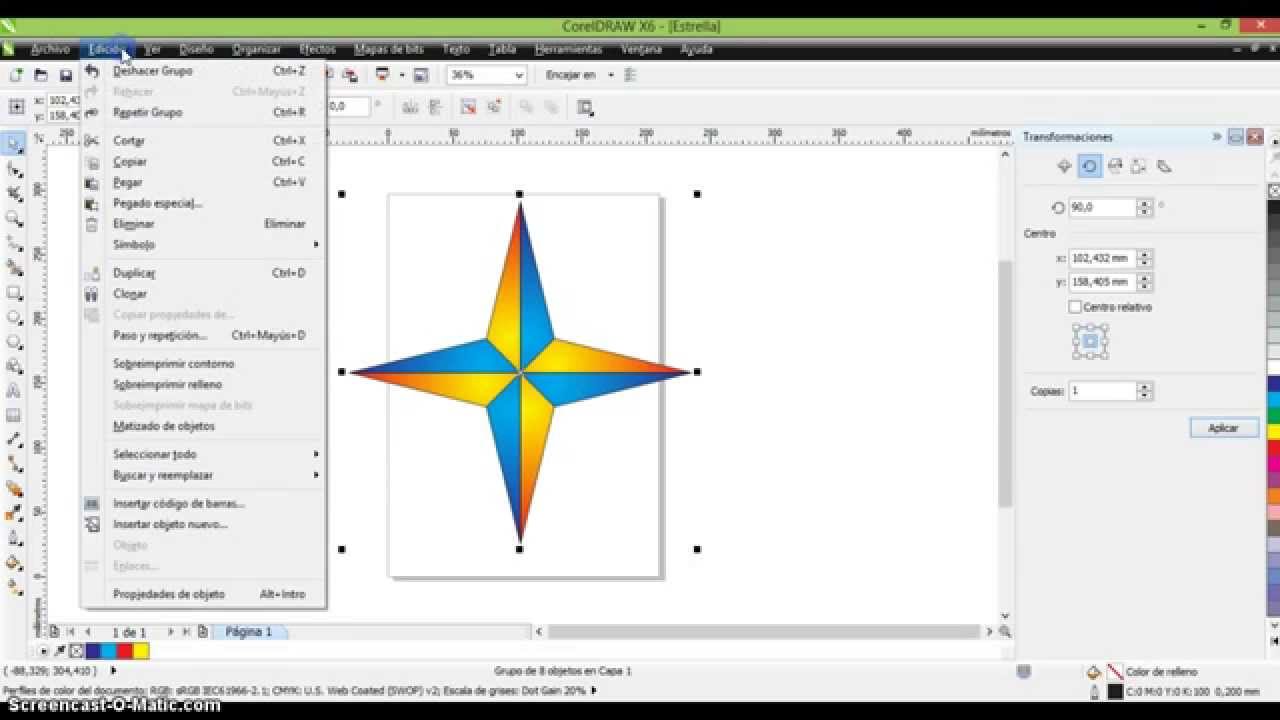1280x720 pixels.
Task: Open the zoom level 36% dropdown
Action: 519,75
